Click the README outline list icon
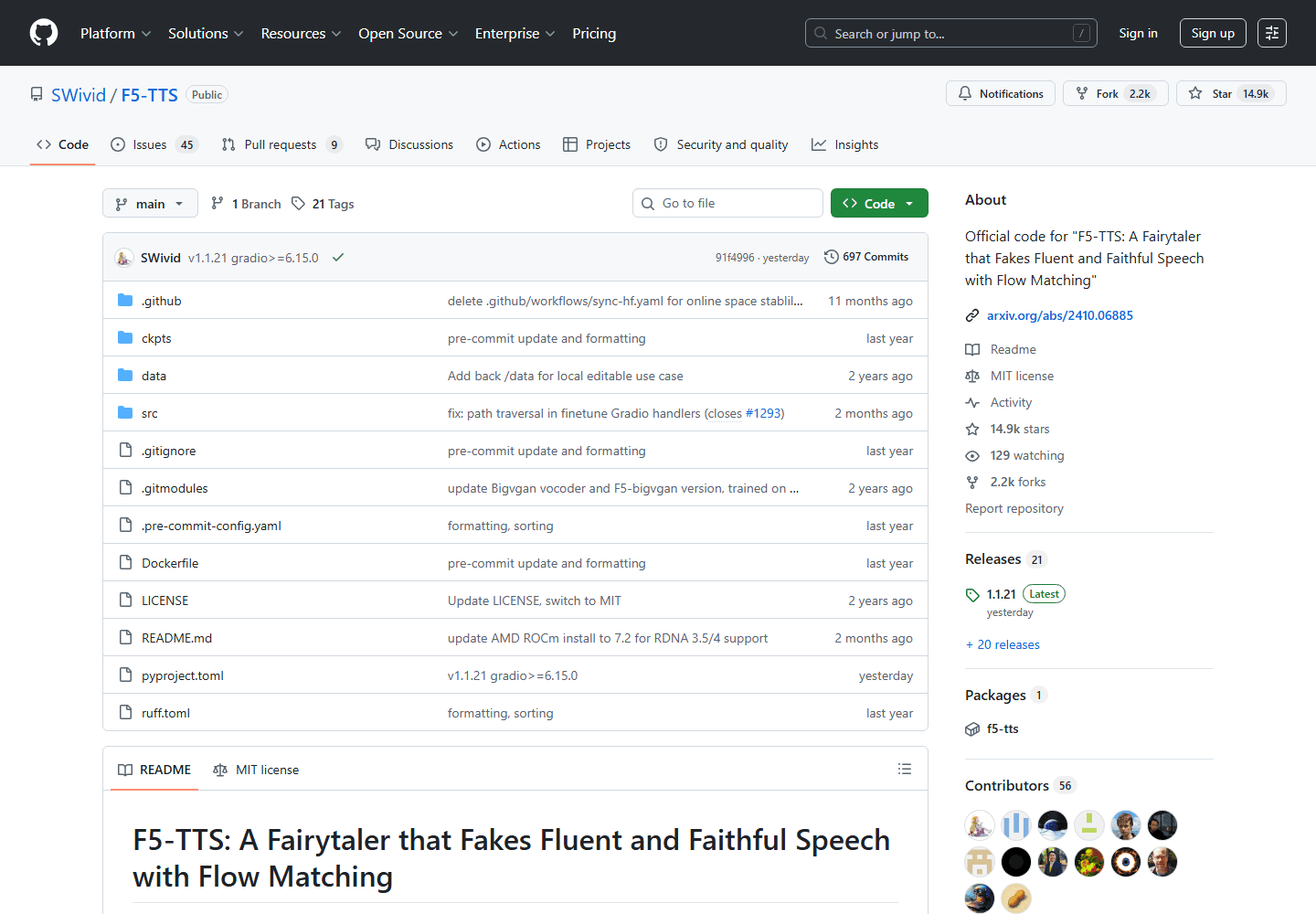The height and width of the screenshot is (914, 1316). [x=905, y=770]
